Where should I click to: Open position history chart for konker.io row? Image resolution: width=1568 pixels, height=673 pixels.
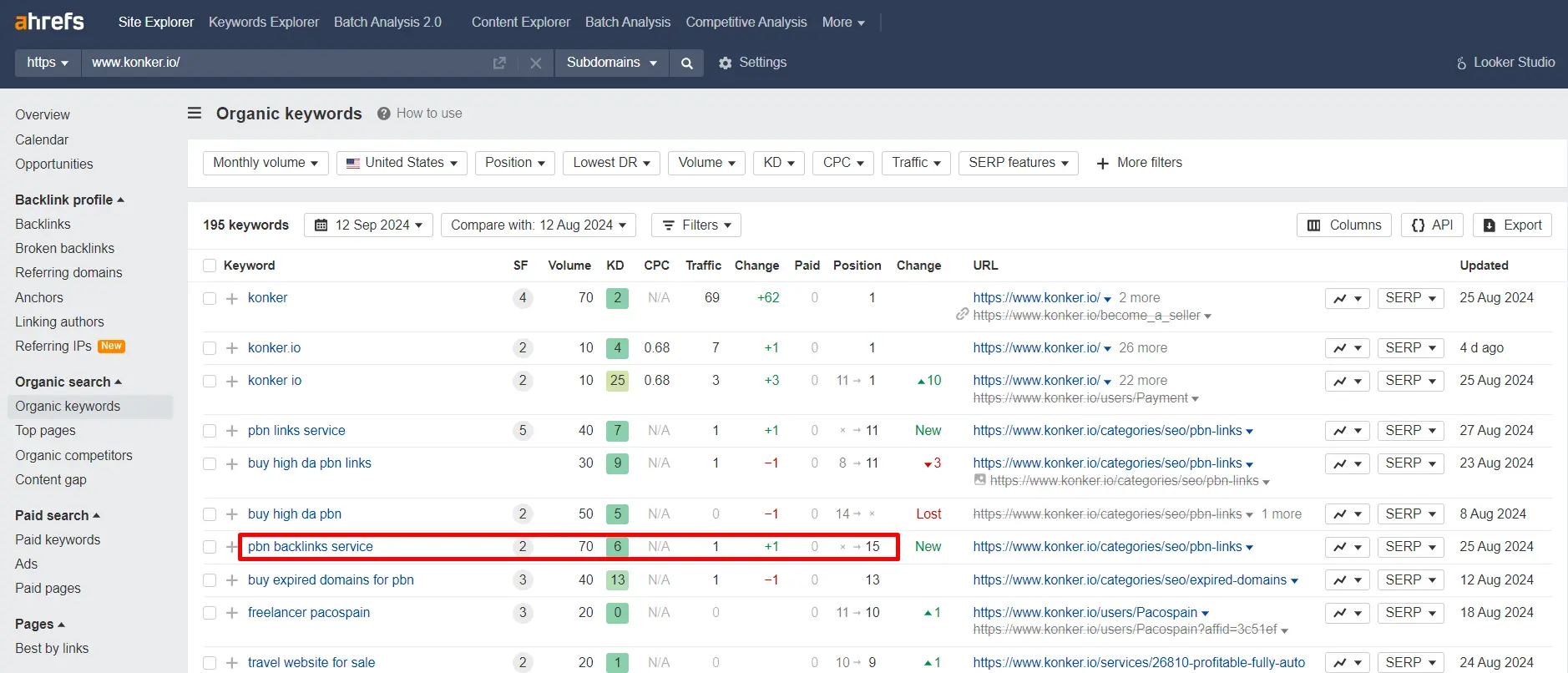[1347, 348]
